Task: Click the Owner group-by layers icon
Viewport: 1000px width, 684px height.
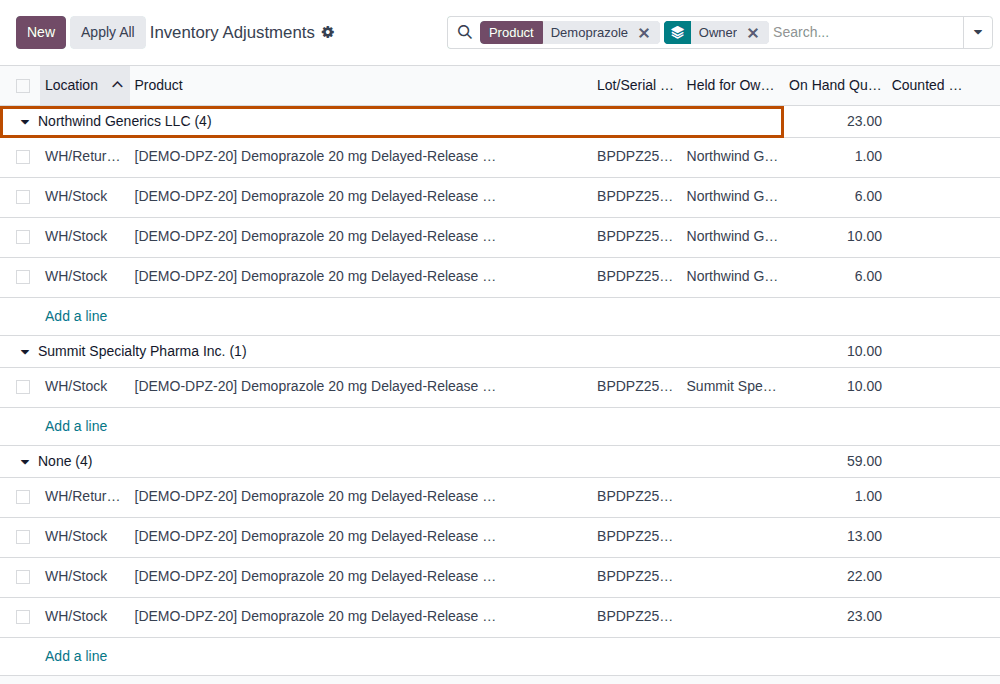Action: (x=677, y=33)
